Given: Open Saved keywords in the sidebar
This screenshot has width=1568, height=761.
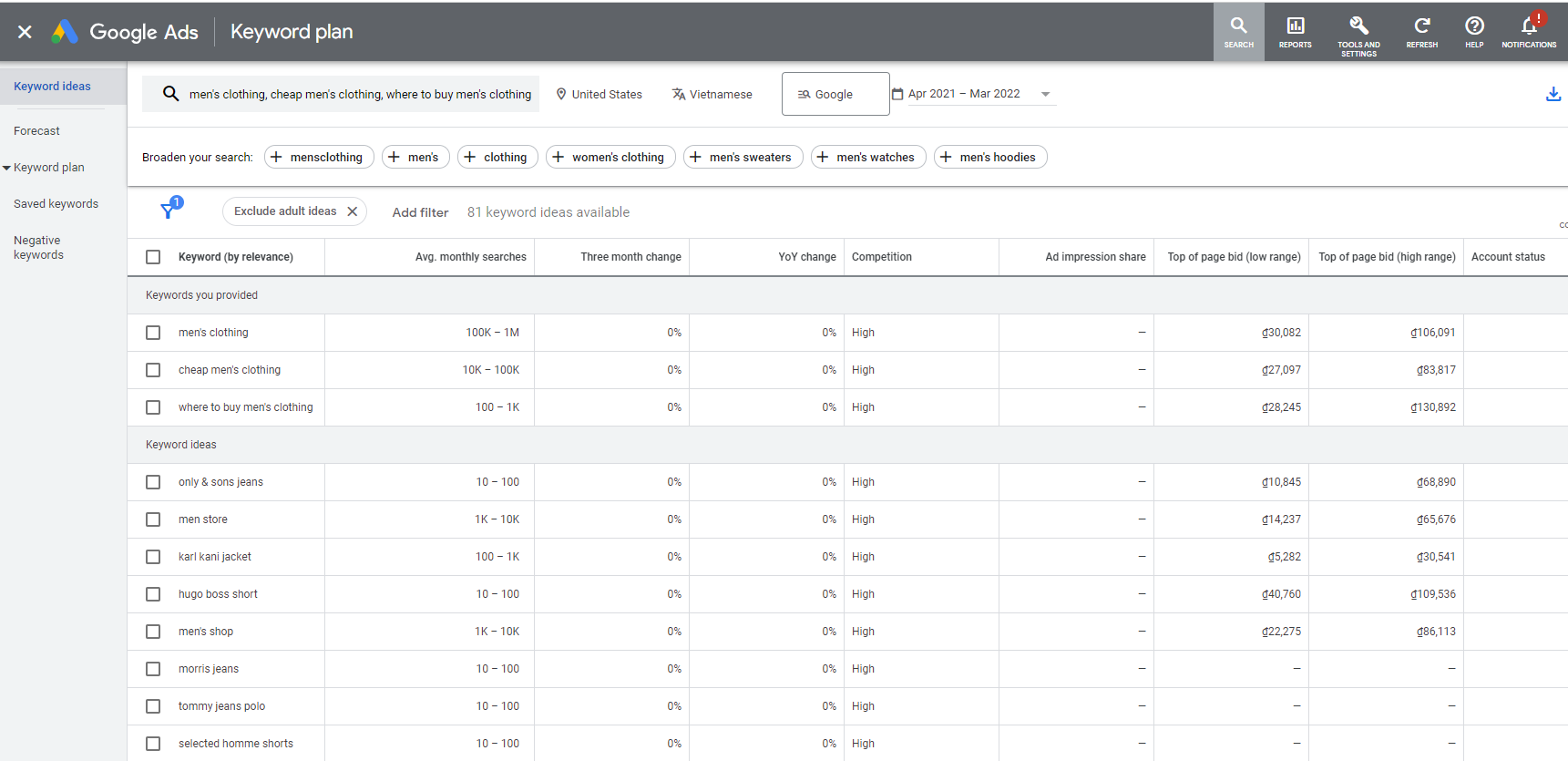Looking at the screenshot, I should [x=56, y=204].
